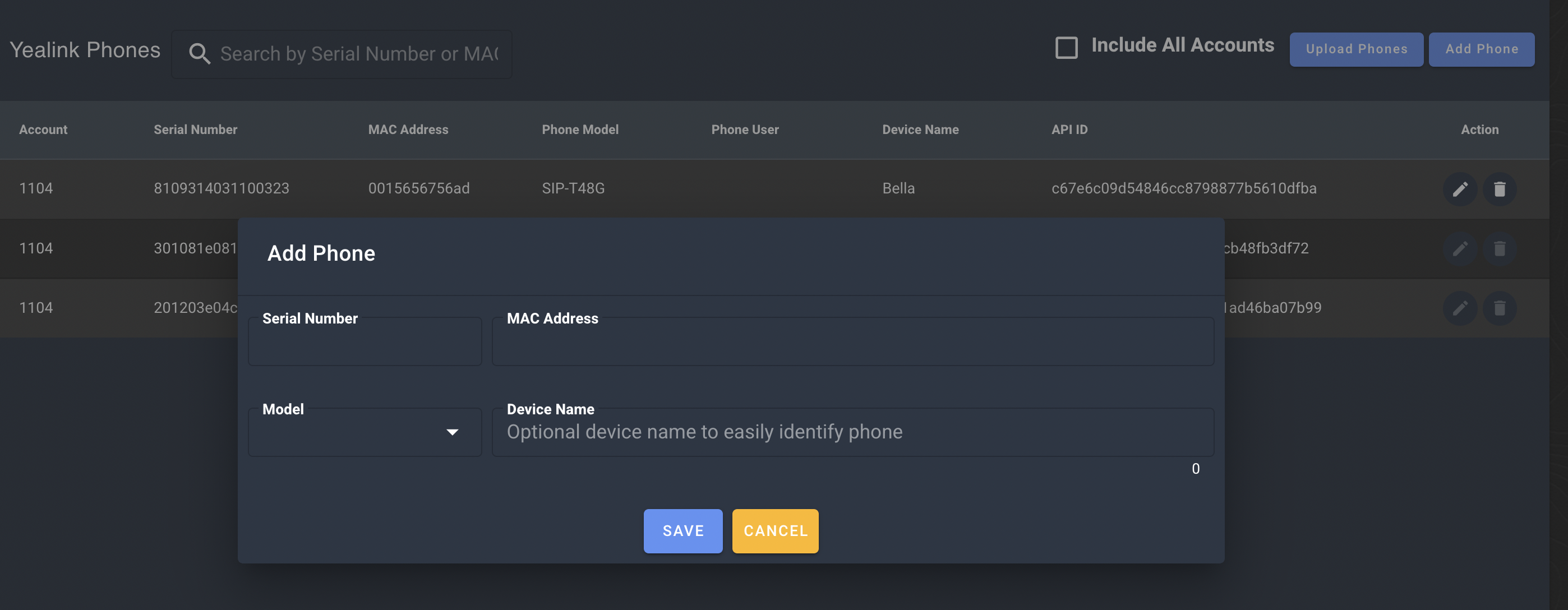The image size is (1568, 610).
Task: Select phone model SIP-T48G
Action: point(573,189)
